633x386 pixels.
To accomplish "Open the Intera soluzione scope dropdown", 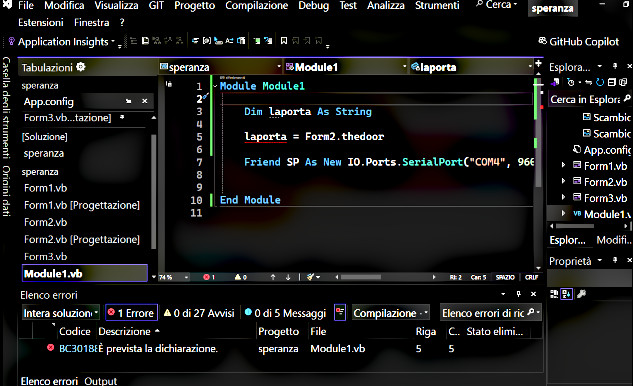I will click(61, 313).
